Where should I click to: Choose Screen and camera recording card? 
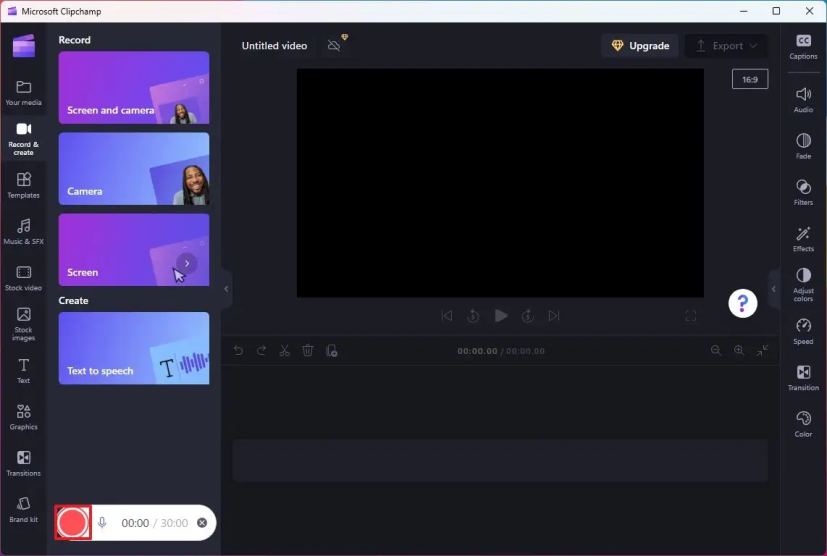(x=133, y=88)
